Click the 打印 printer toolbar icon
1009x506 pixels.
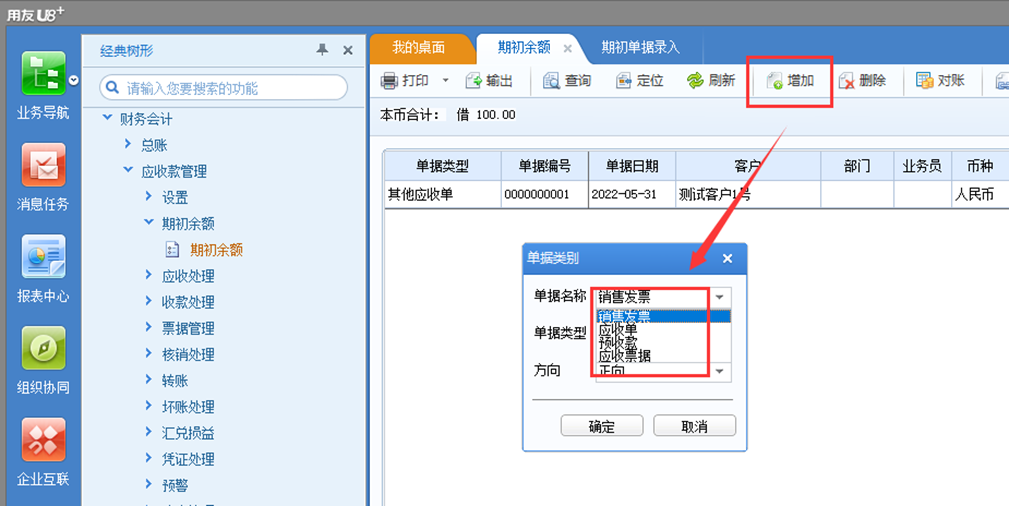click(389, 81)
